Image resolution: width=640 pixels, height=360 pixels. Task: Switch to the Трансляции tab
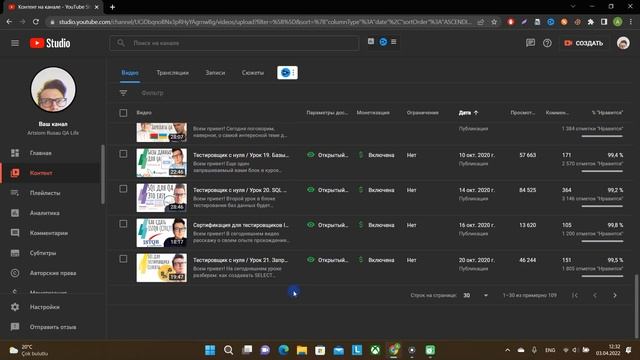pyautogui.click(x=172, y=73)
